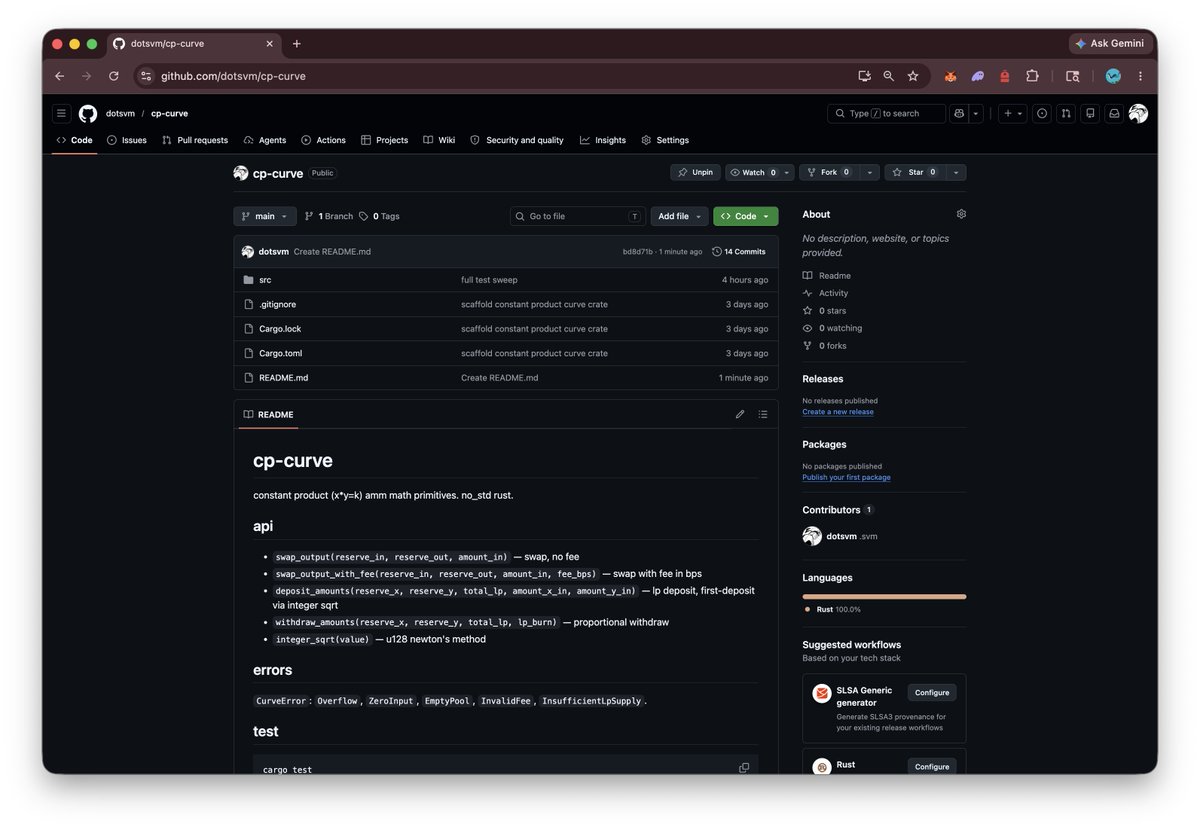Viewport: 1200px width, 830px height.
Task: Click the browser reload icon
Action: (x=114, y=76)
